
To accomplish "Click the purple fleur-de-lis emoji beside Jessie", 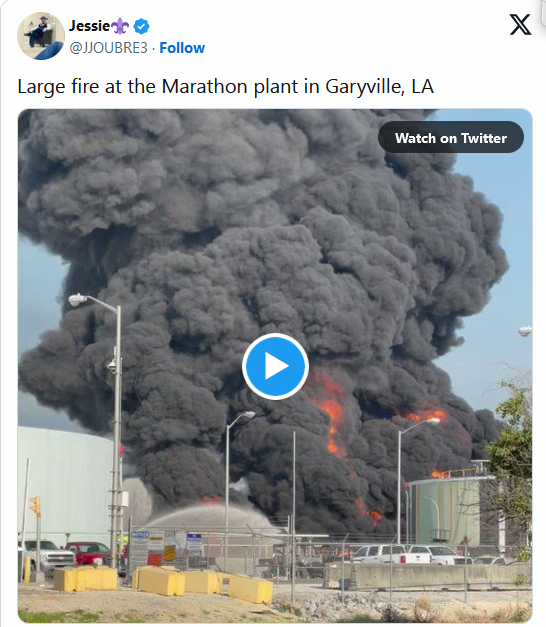I will point(120,26).
